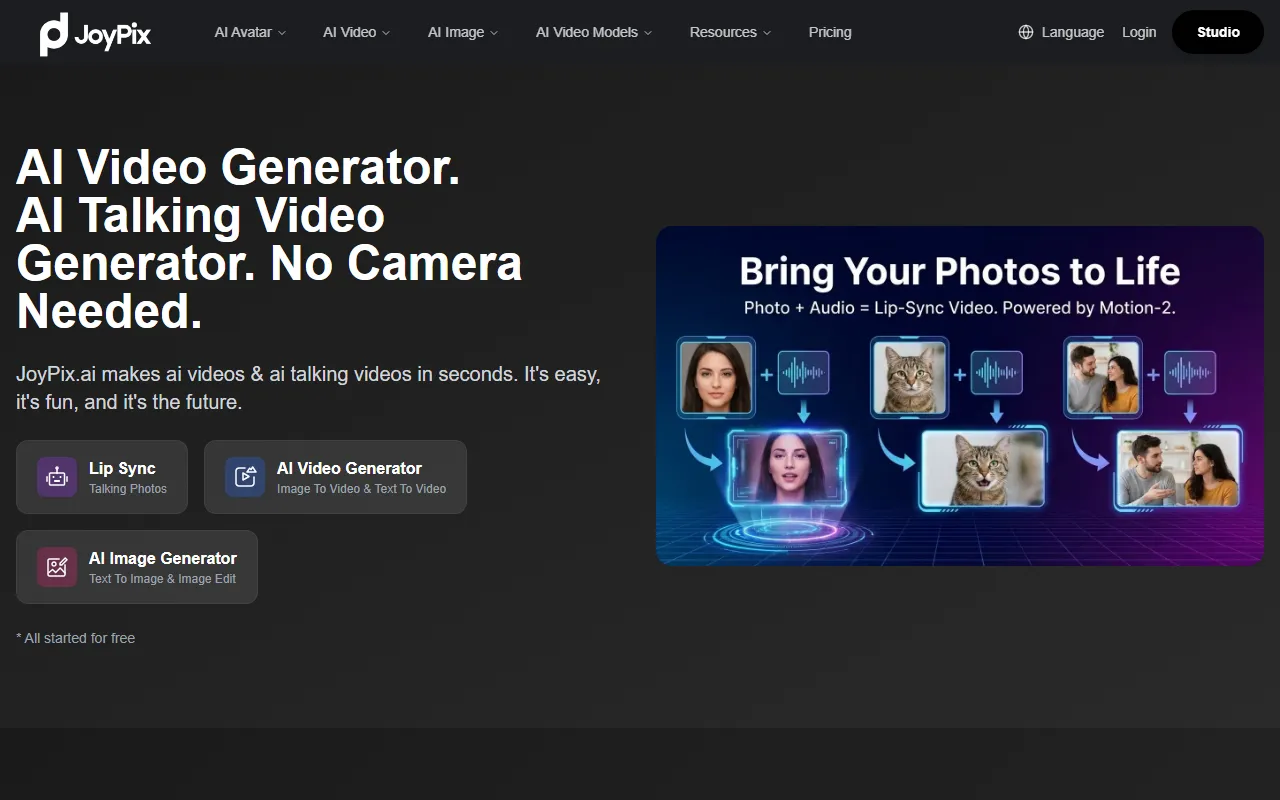Screen dimensions: 1280x800
Task: Click the AI Video Generator play icon
Action: point(245,477)
